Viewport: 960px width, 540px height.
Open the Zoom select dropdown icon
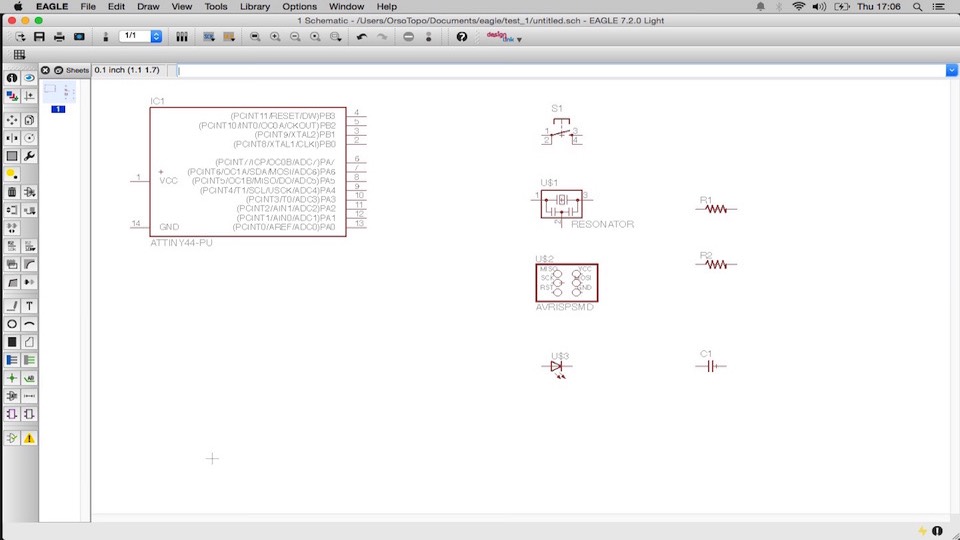pos(336,37)
